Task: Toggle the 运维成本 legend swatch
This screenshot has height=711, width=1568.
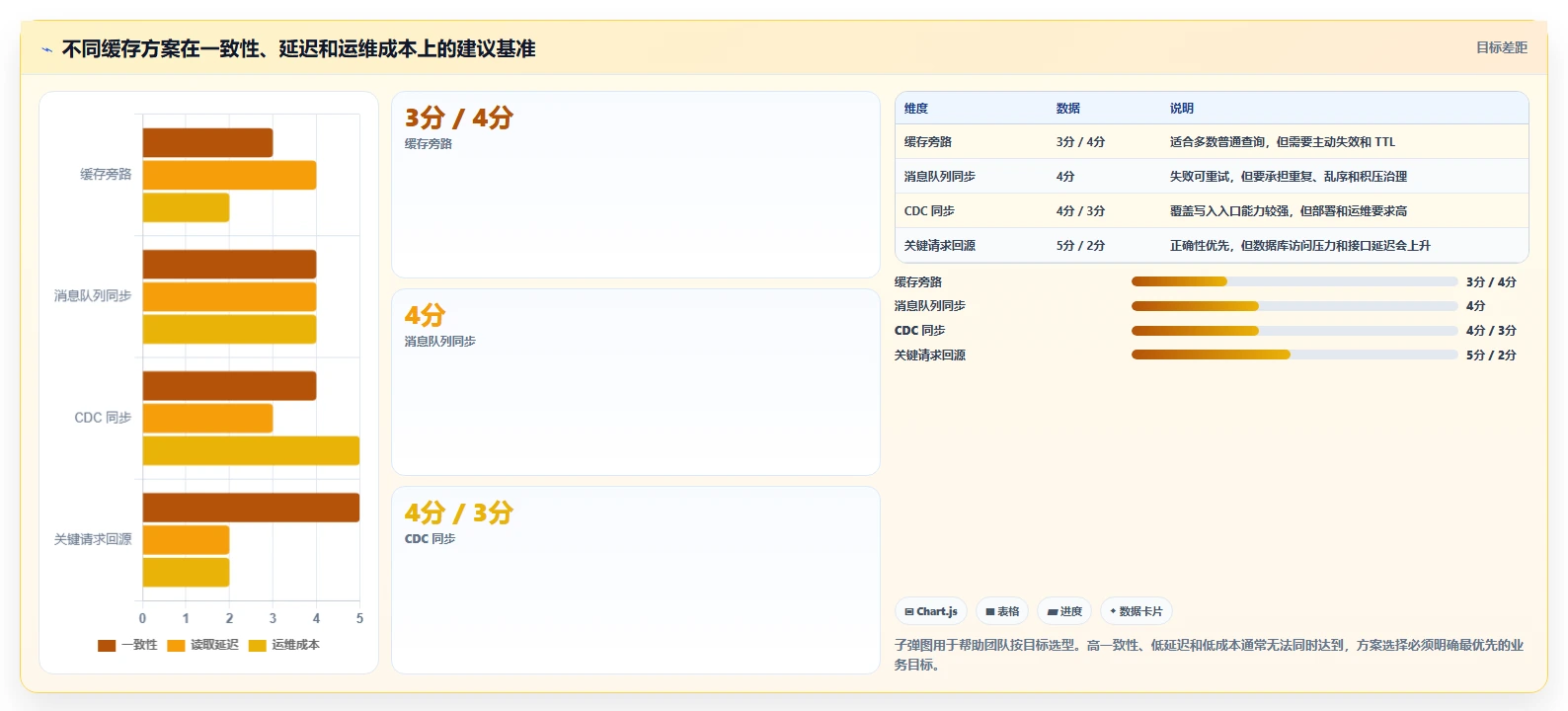Action: pos(257,646)
